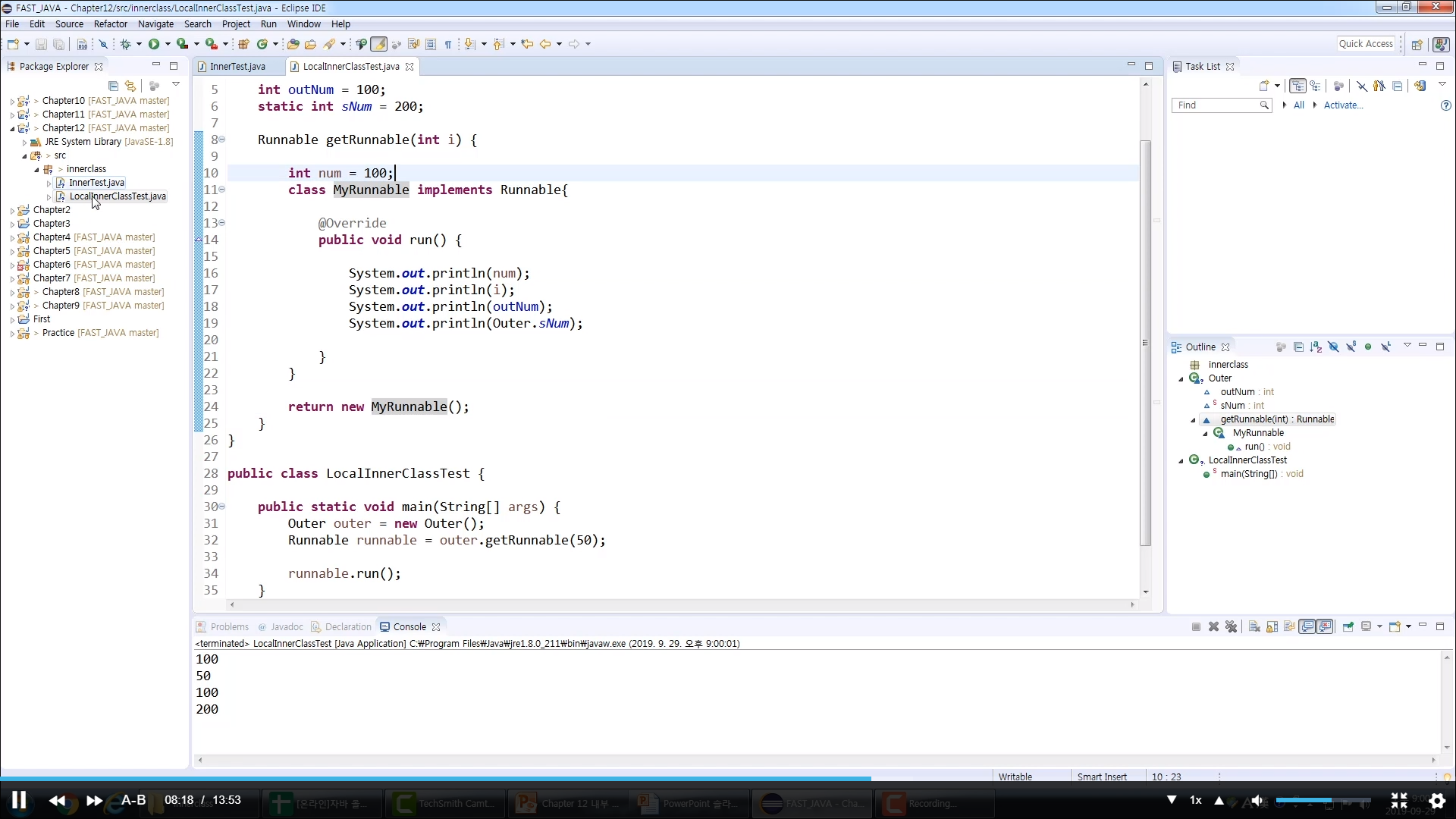The height and width of the screenshot is (819, 1456).
Task: Sort Outline members alphabetically
Action: coord(1316,347)
